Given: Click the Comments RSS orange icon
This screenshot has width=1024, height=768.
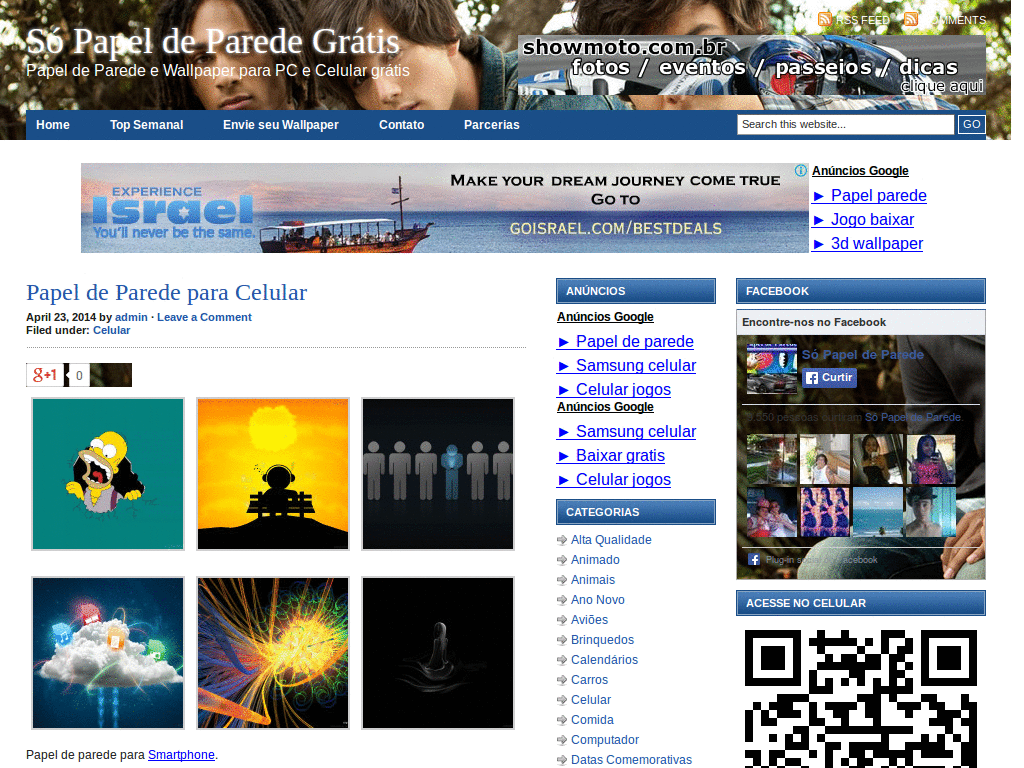Looking at the screenshot, I should [911, 20].
